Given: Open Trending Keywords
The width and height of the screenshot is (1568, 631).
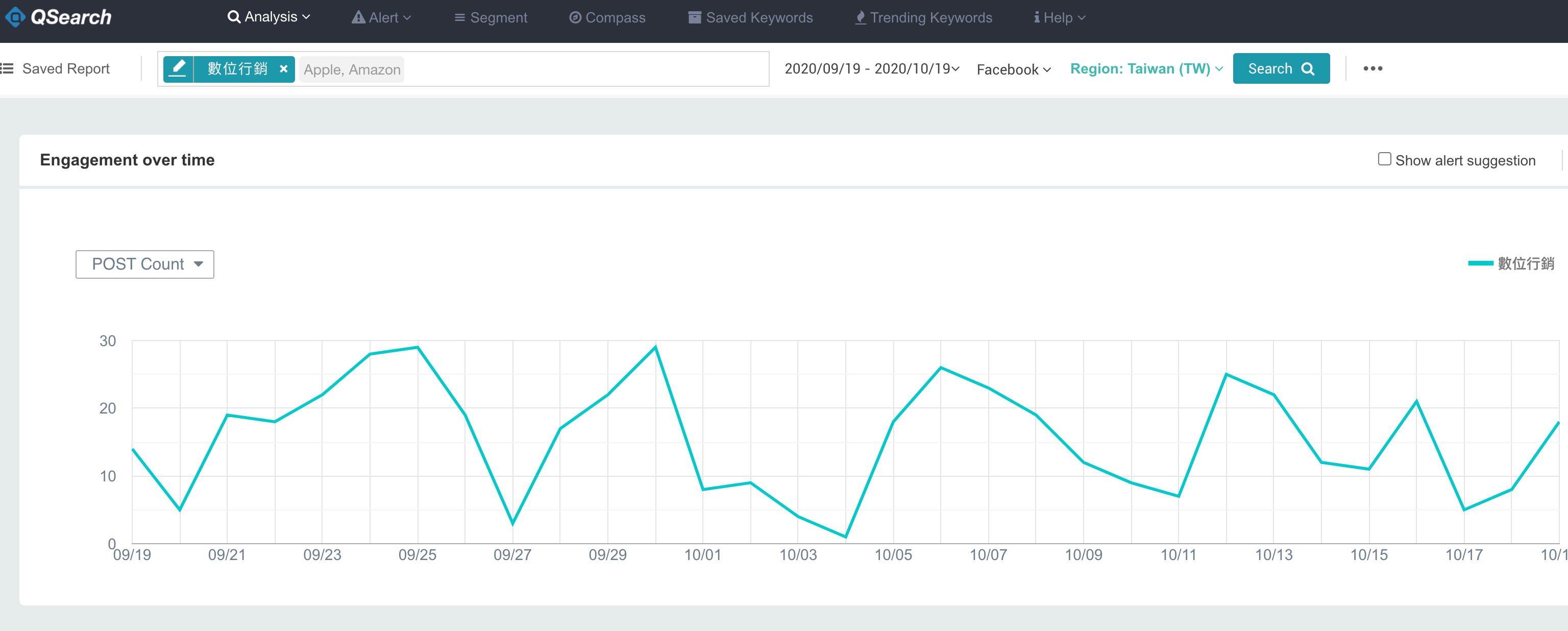Looking at the screenshot, I should tap(923, 18).
